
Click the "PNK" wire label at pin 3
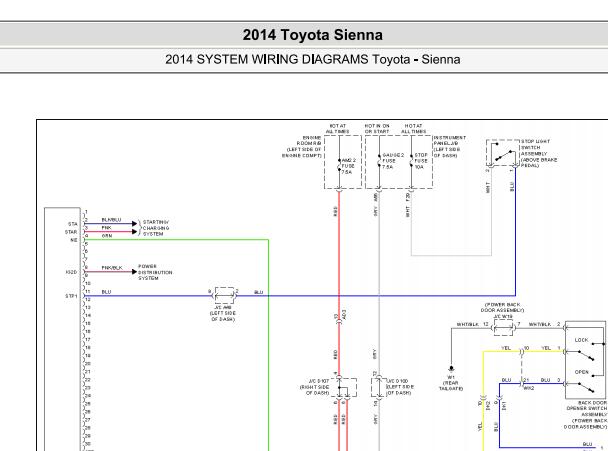pos(107,228)
